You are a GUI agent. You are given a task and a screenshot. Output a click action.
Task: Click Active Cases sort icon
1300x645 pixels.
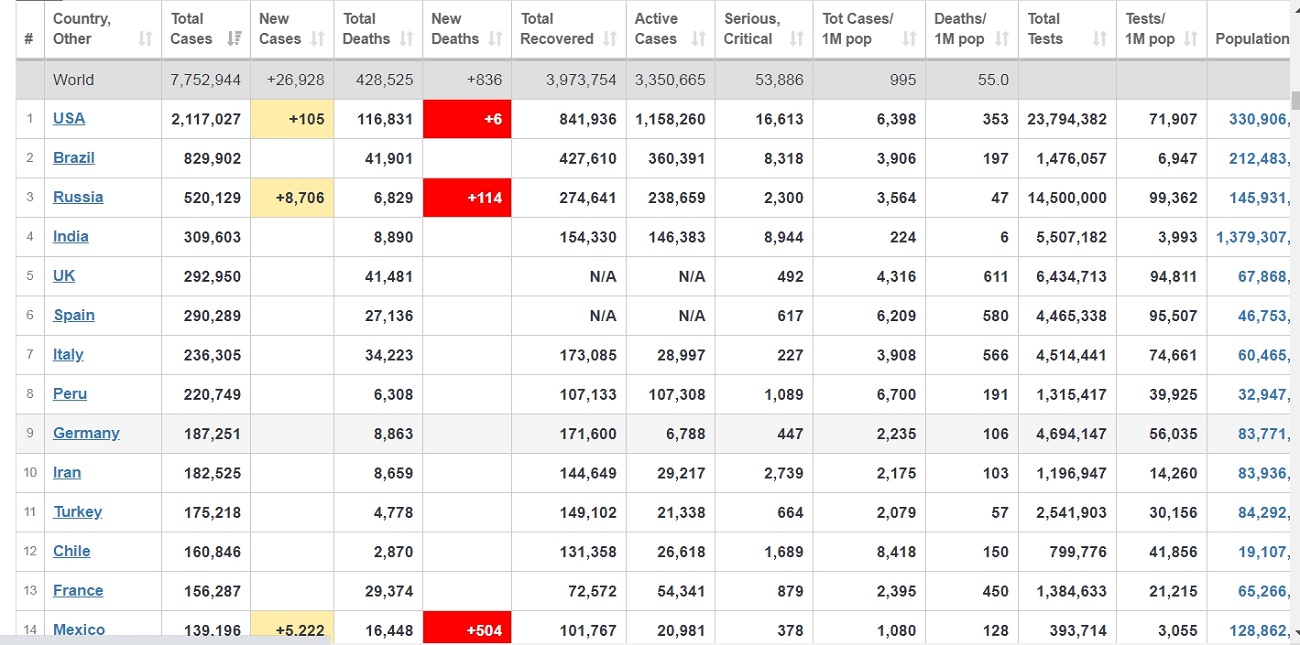coord(698,39)
